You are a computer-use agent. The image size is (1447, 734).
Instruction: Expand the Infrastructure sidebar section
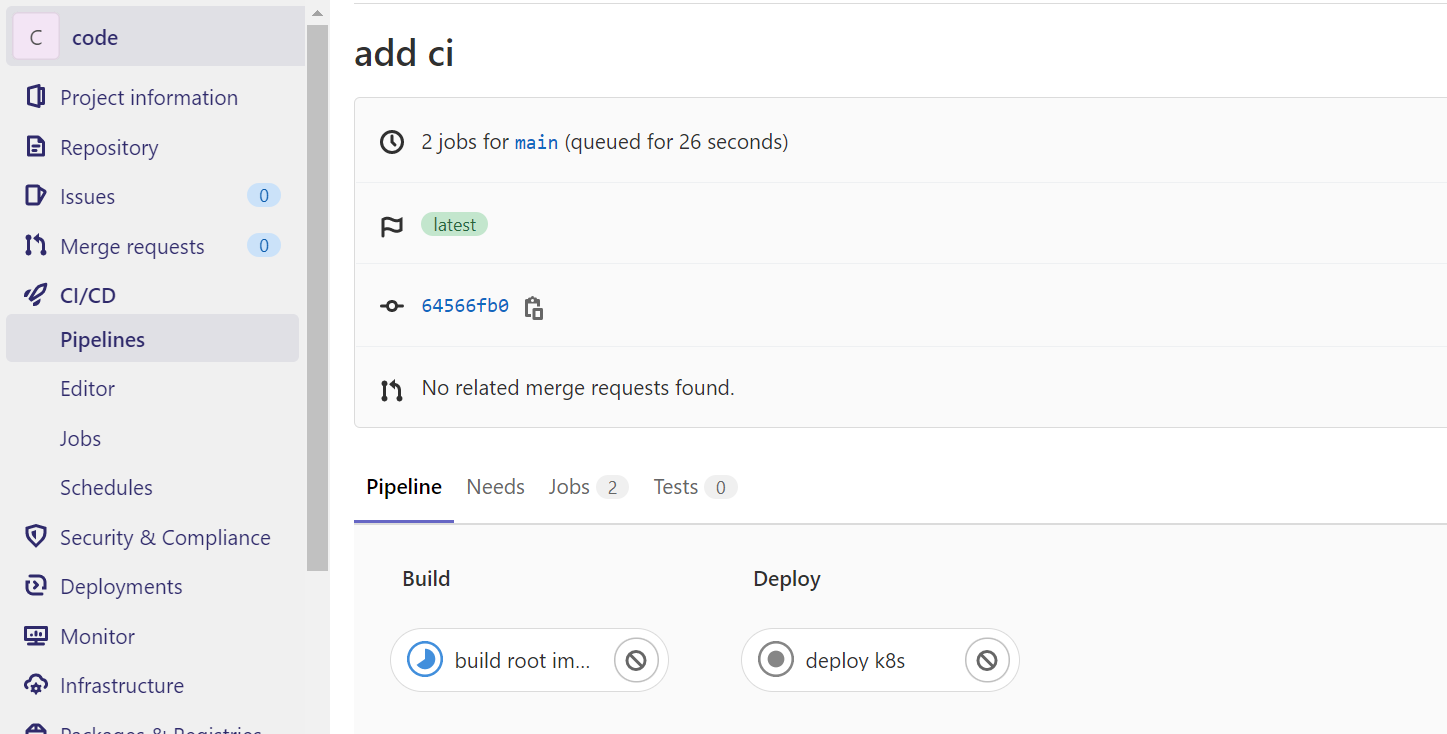click(121, 685)
